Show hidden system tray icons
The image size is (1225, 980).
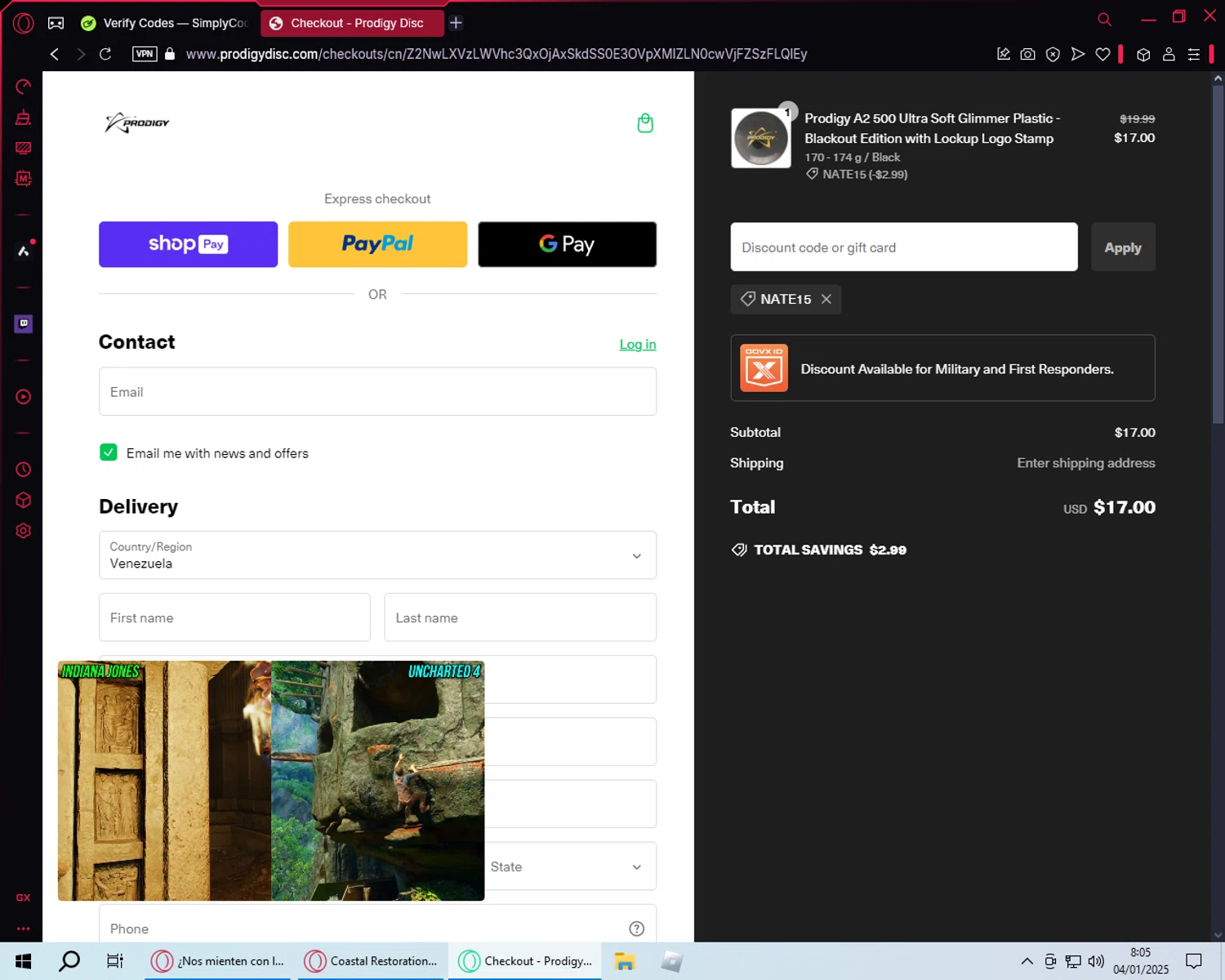click(x=1027, y=961)
